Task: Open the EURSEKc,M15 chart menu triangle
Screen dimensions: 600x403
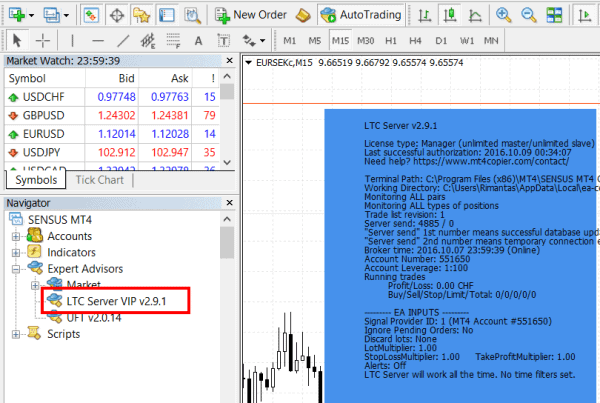Action: [x=248, y=62]
